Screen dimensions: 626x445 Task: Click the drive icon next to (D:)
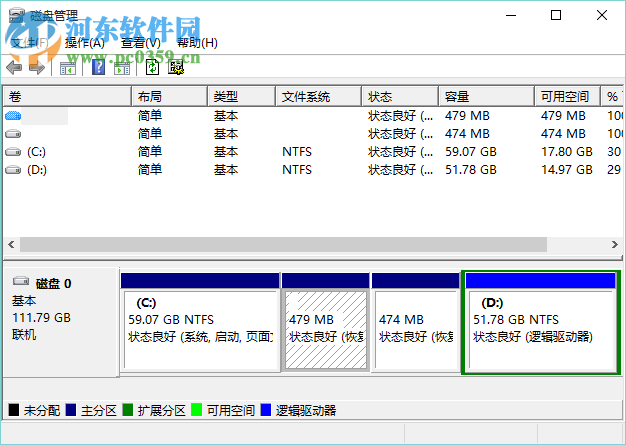coord(13,170)
